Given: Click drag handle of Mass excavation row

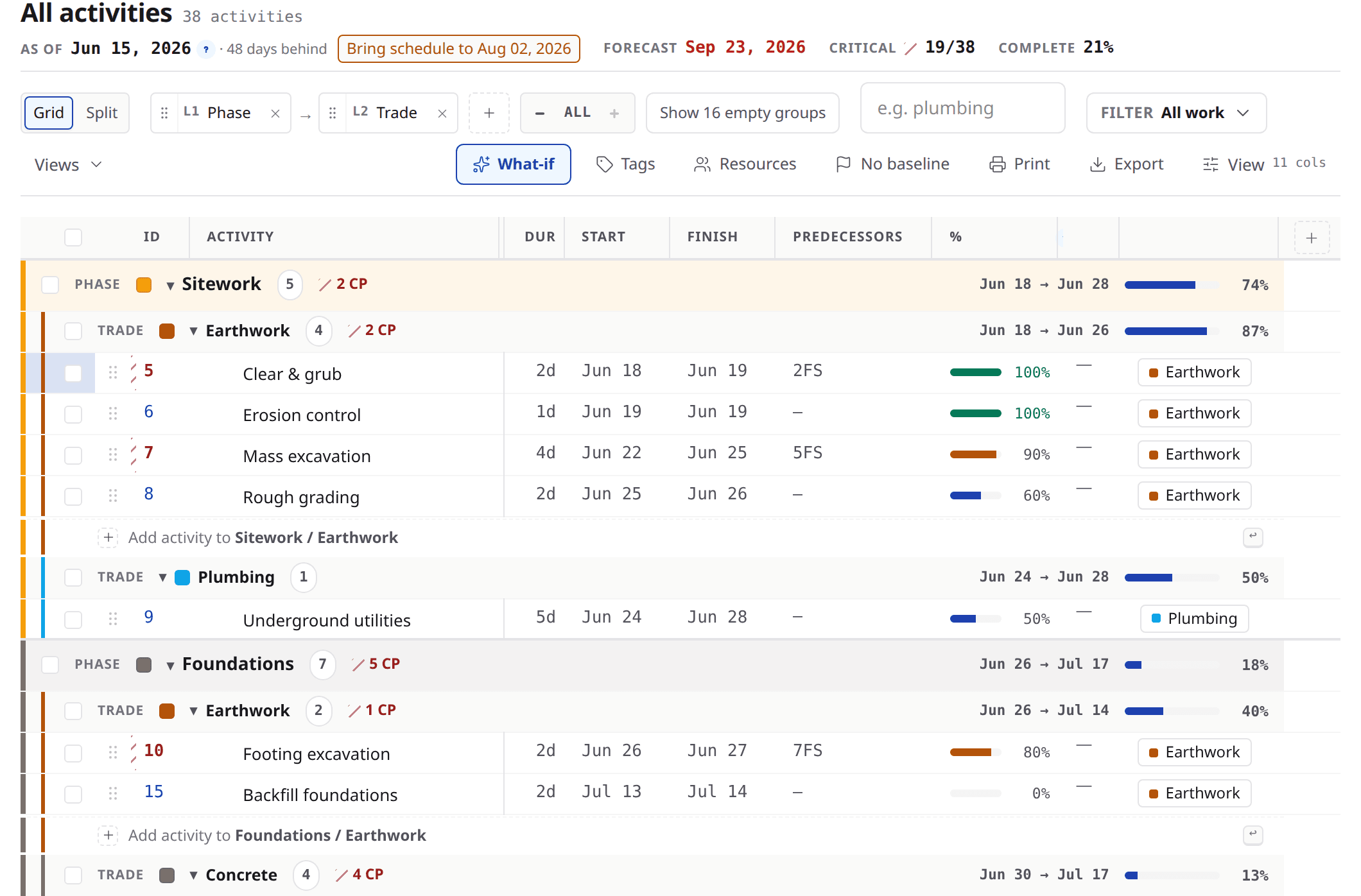Looking at the screenshot, I should (x=113, y=454).
